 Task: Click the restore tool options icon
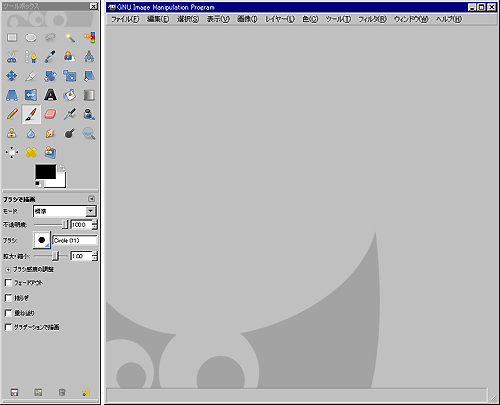38,392
